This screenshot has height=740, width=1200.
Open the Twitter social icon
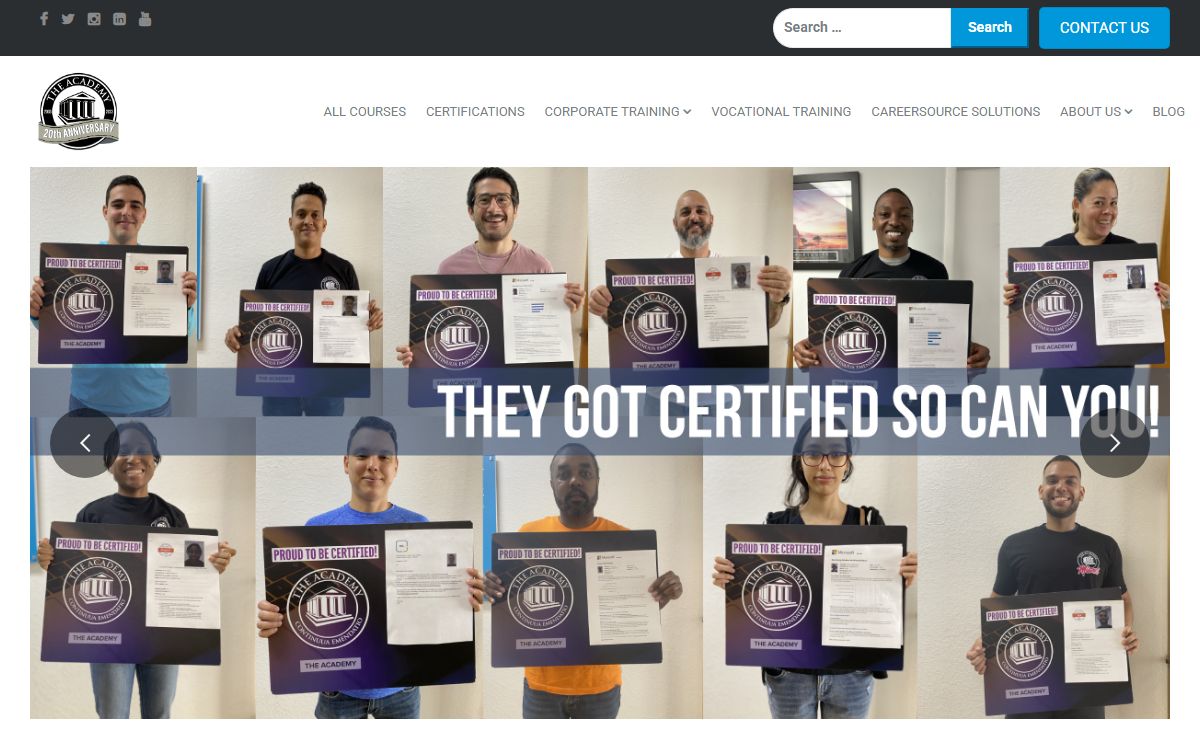[68, 19]
